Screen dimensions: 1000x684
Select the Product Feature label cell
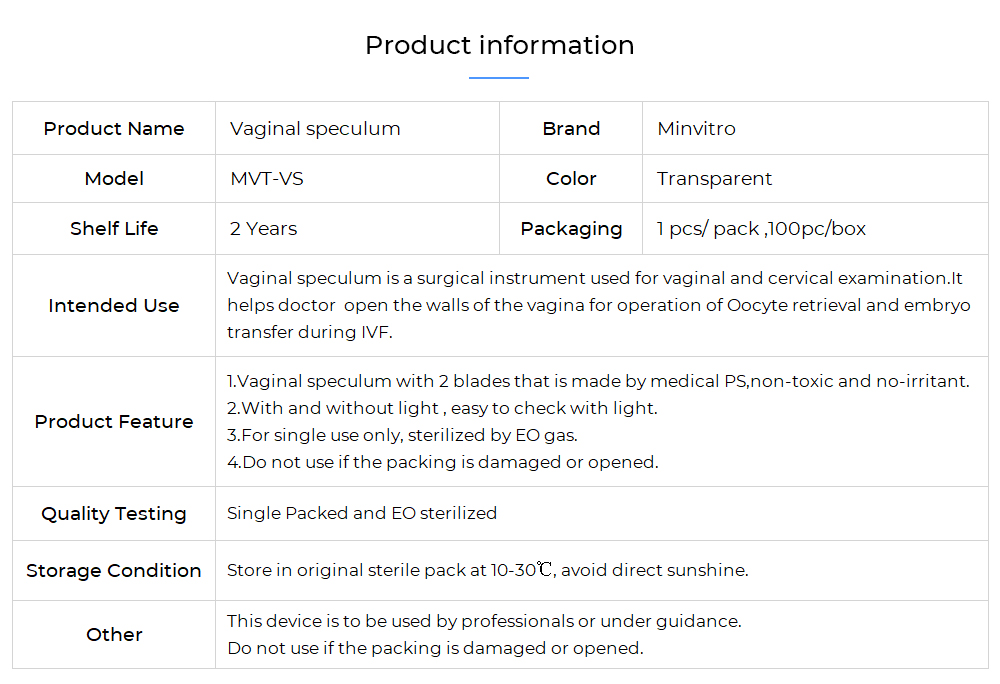point(114,421)
